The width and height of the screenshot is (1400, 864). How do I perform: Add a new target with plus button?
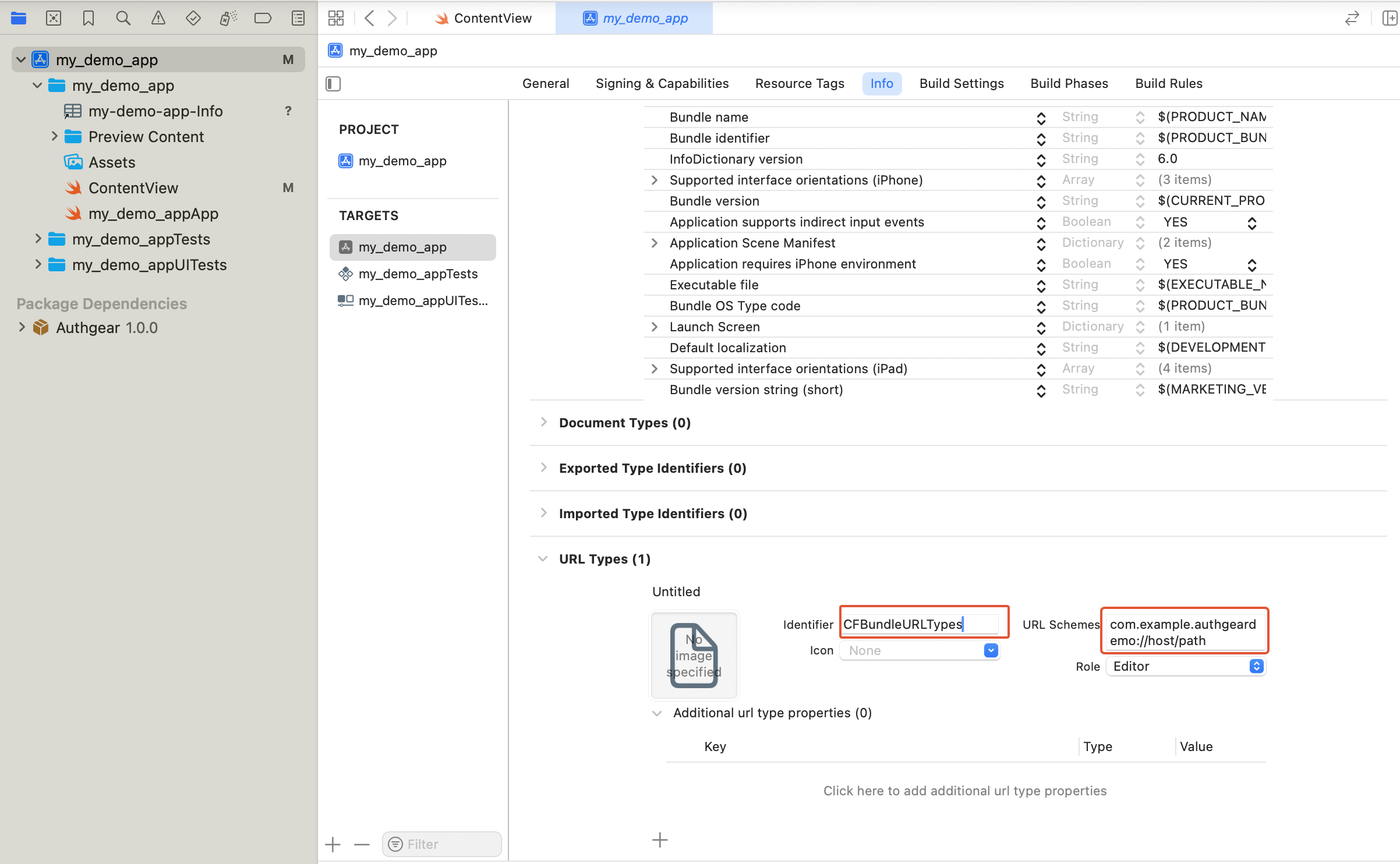[x=333, y=844]
